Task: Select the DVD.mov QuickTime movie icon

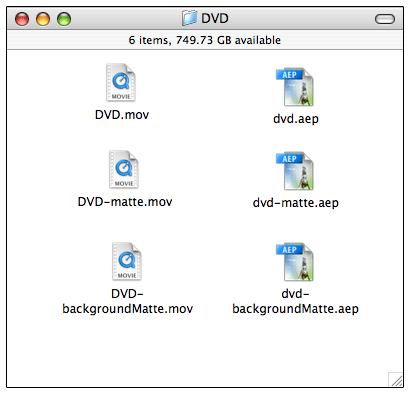Action: (121, 82)
